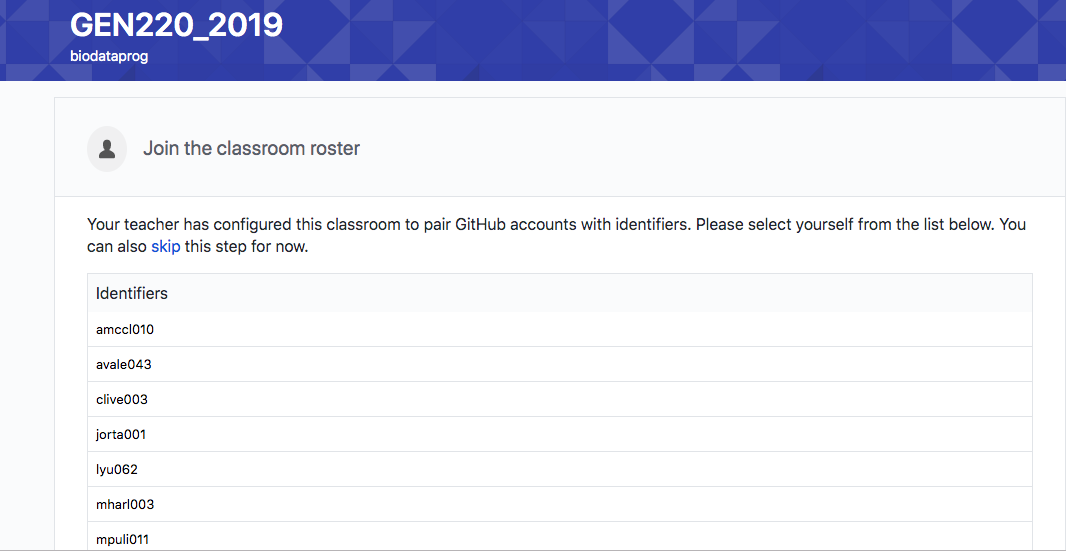Click the Identifiers column header
The image size is (1066, 557).
click(x=132, y=293)
